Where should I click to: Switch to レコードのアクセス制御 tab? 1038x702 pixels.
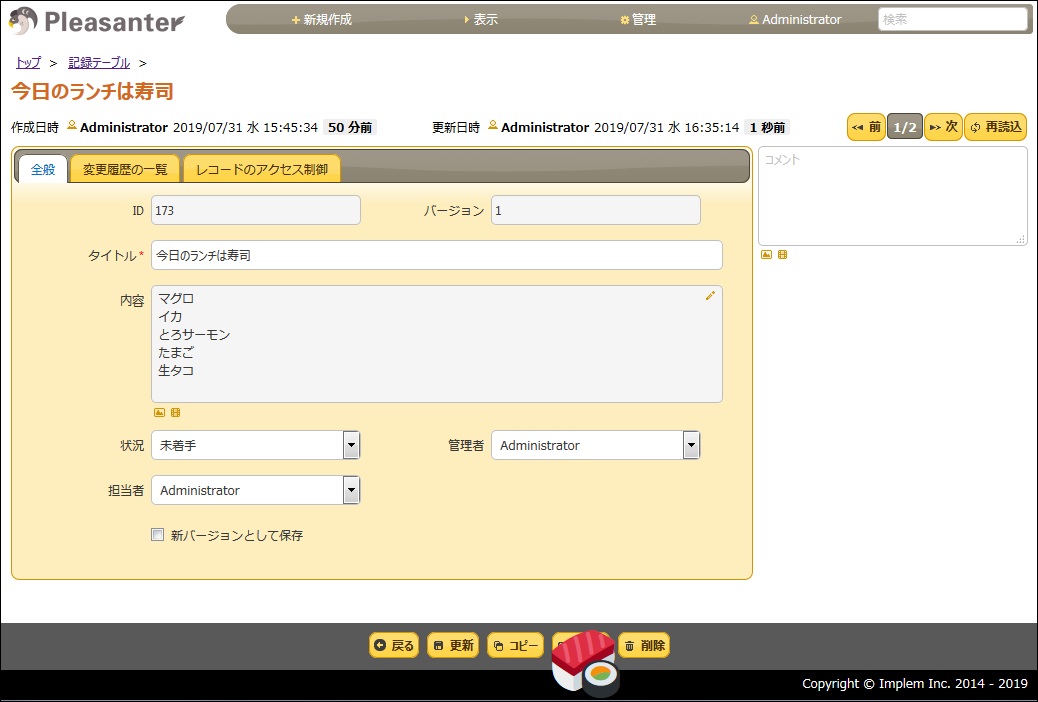pyautogui.click(x=261, y=169)
